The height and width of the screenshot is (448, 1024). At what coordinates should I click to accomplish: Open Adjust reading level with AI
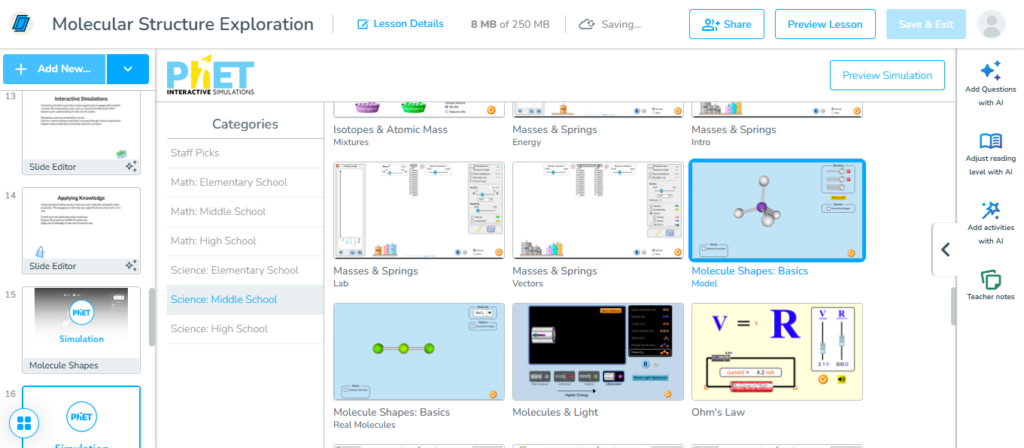coord(990,155)
